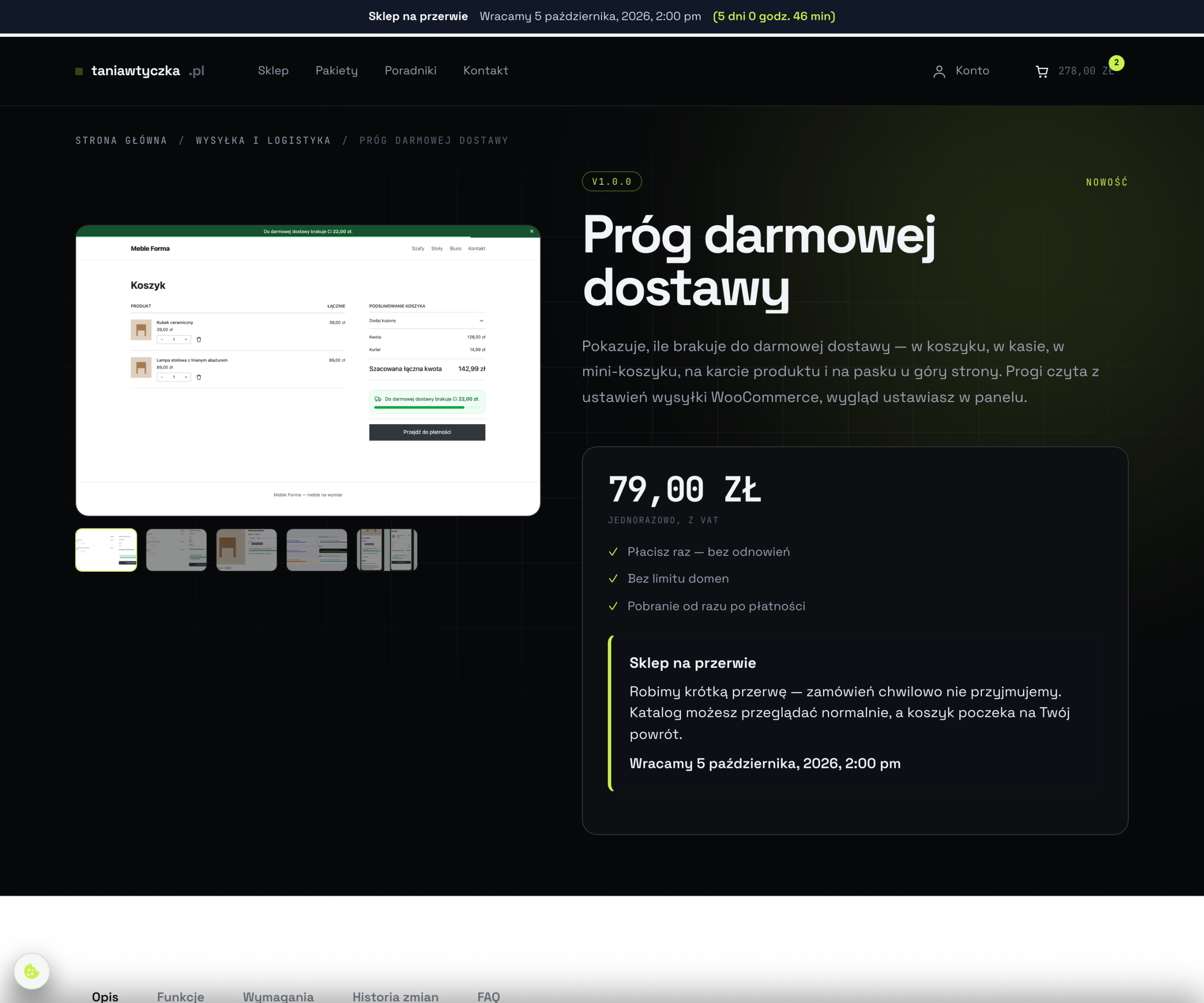
Task: Click the countdown text in top banner
Action: coord(774,16)
